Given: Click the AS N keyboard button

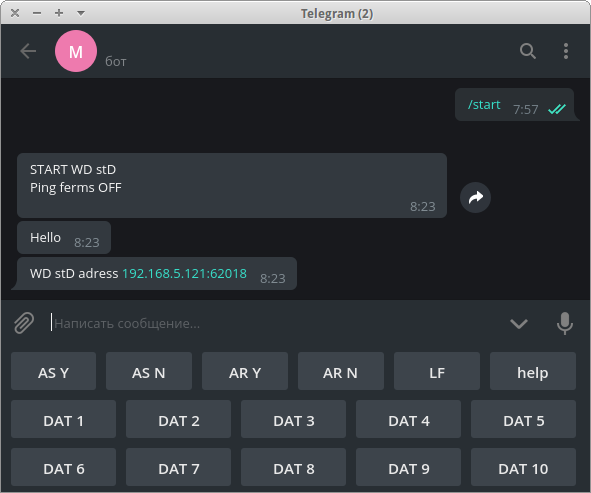Looking at the screenshot, I should click(149, 371).
